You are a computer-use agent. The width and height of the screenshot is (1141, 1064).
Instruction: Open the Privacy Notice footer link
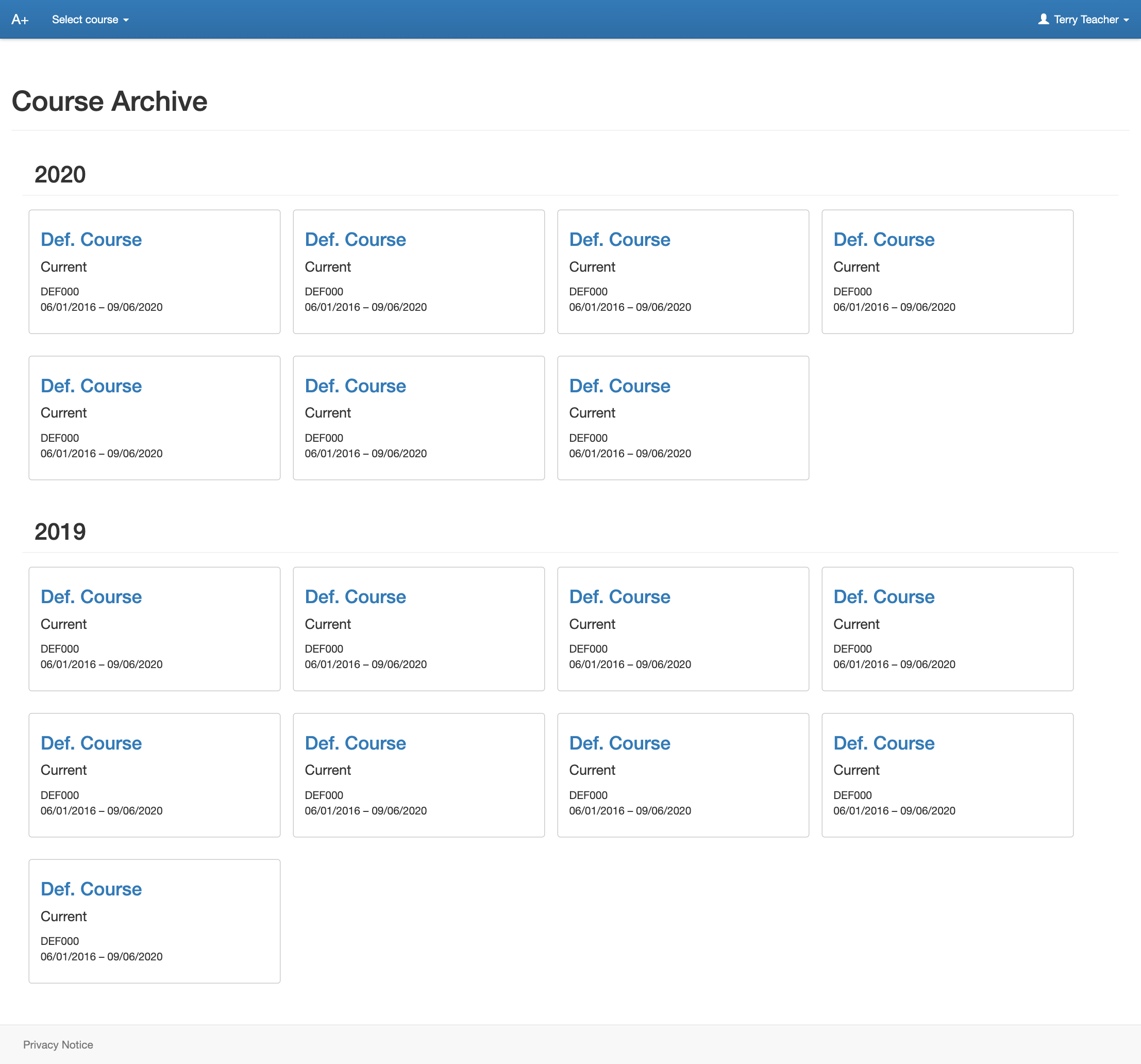pos(58,1044)
